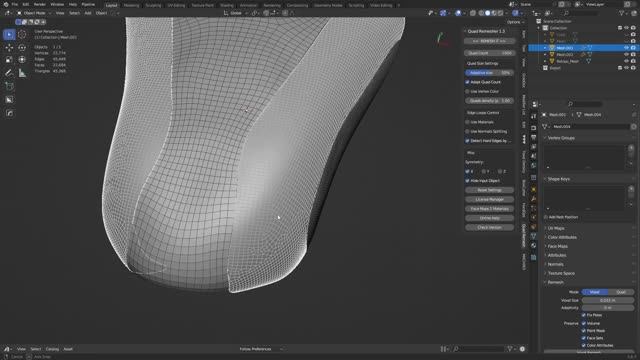Open the Tool properties tab icon
Screen dimensions: 640x360
pyautogui.click(x=533, y=117)
